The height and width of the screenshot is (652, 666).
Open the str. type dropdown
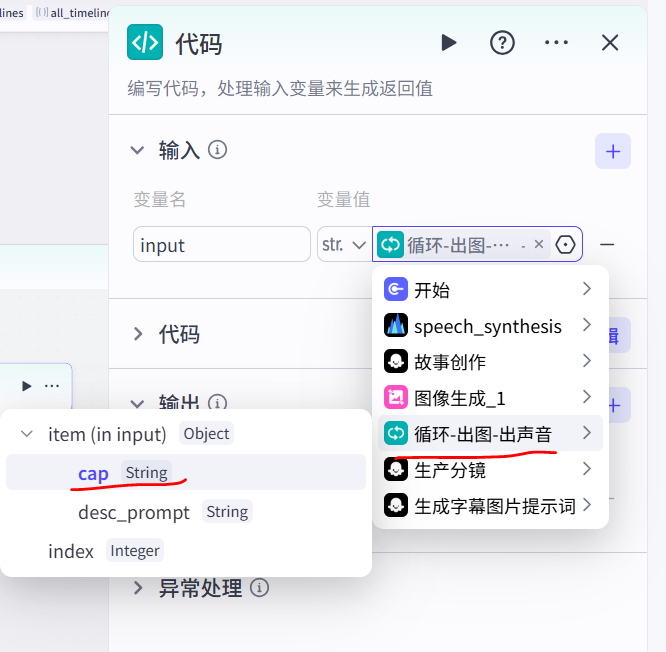[x=344, y=244]
